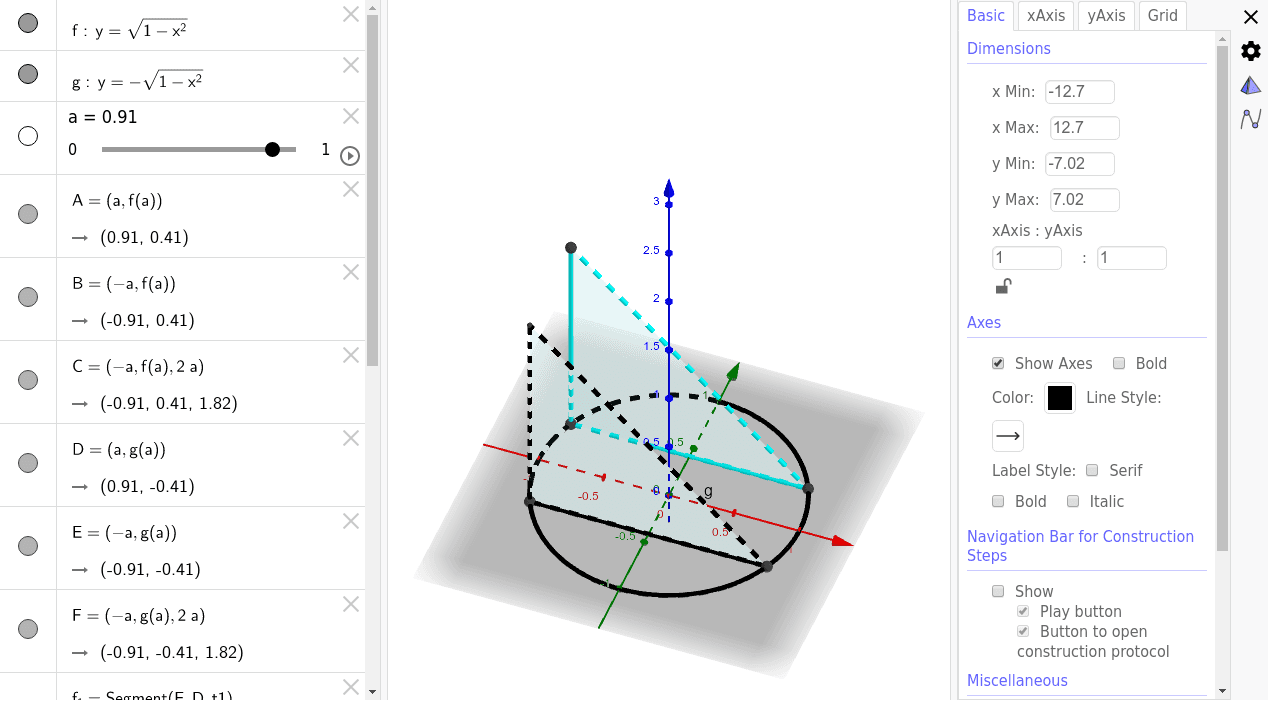Click the delete cross next to point F
Image resolution: width=1270 pixels, height=702 pixels.
click(350, 604)
